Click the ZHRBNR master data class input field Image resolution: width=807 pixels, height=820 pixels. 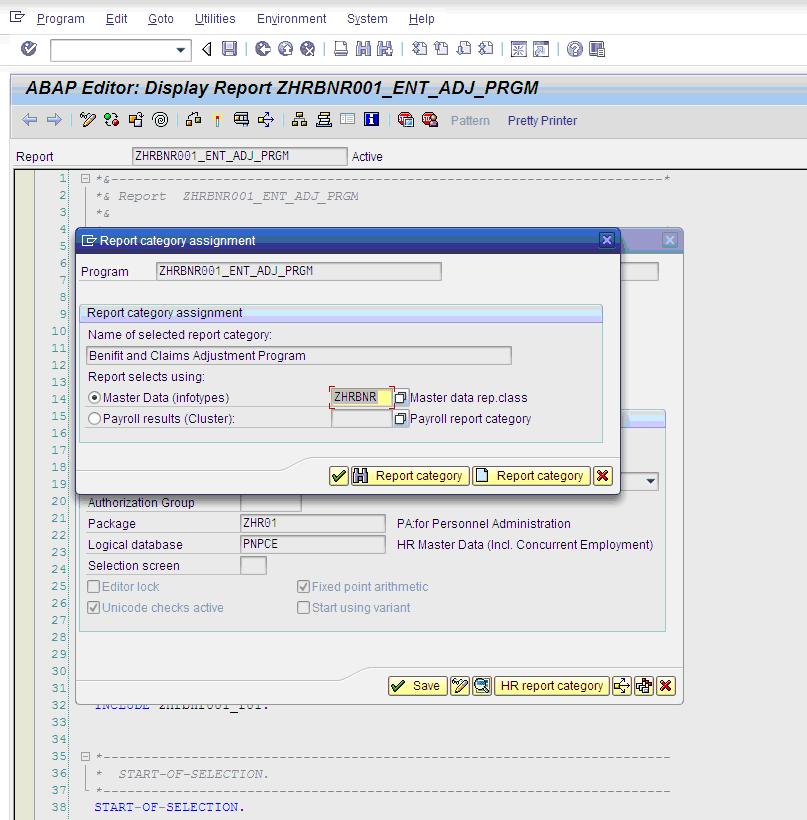tap(361, 397)
